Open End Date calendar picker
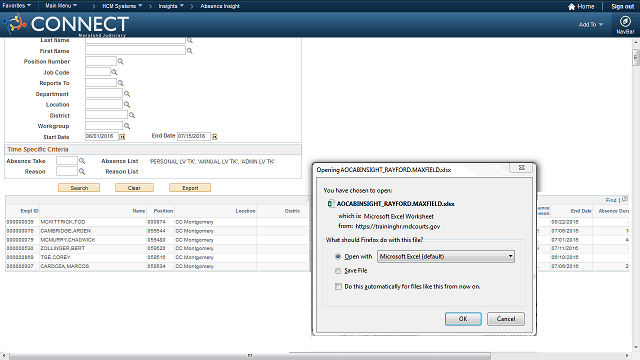Screen dimensions: 640x360 (x=215, y=136)
